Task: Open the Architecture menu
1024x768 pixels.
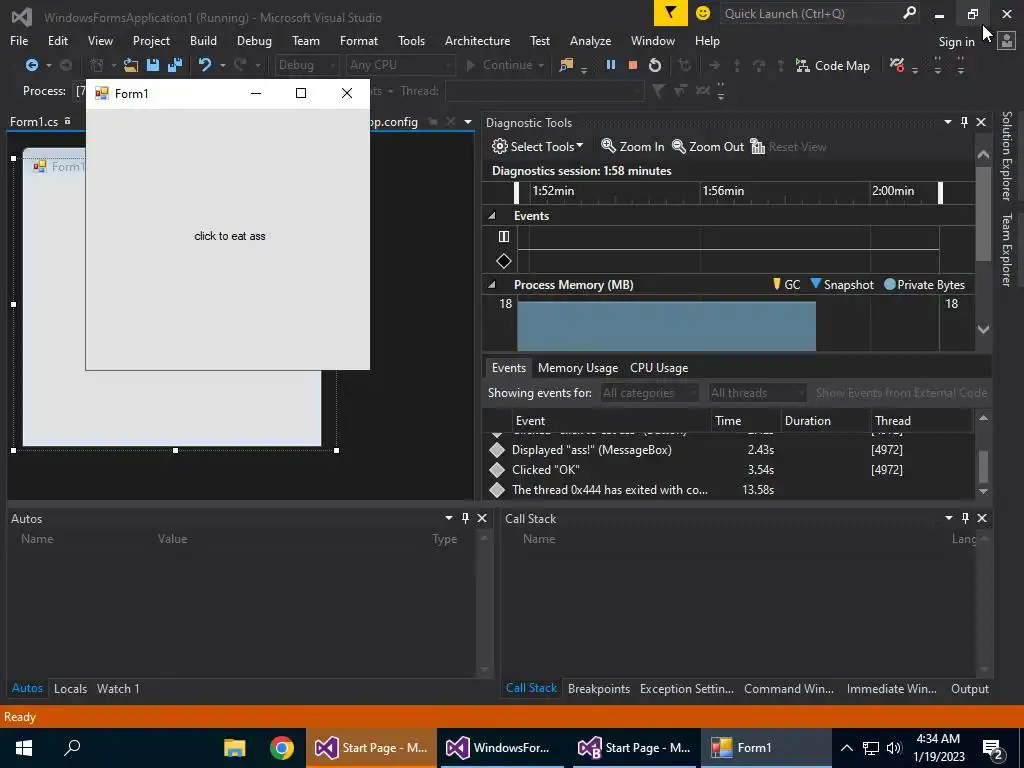Action: point(477,40)
